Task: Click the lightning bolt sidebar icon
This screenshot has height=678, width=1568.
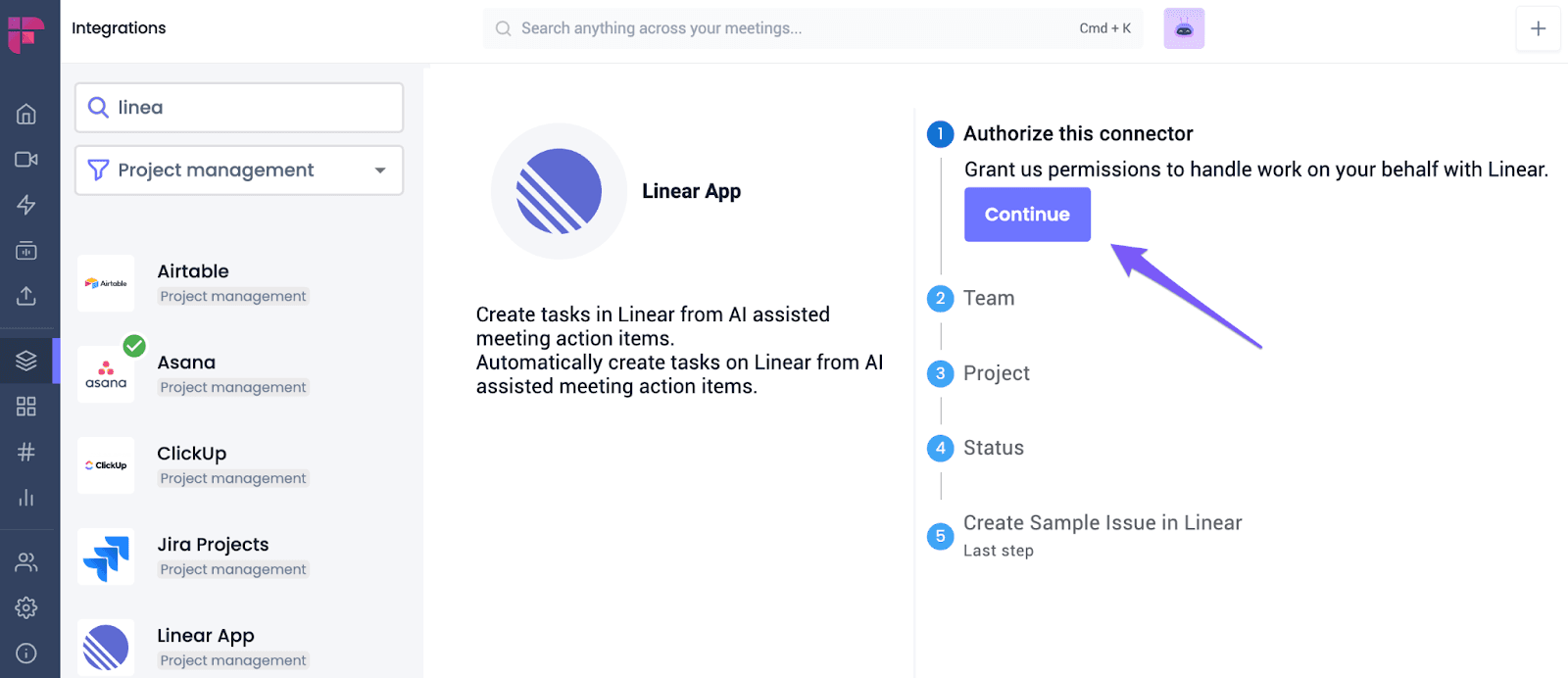Action: [x=26, y=205]
